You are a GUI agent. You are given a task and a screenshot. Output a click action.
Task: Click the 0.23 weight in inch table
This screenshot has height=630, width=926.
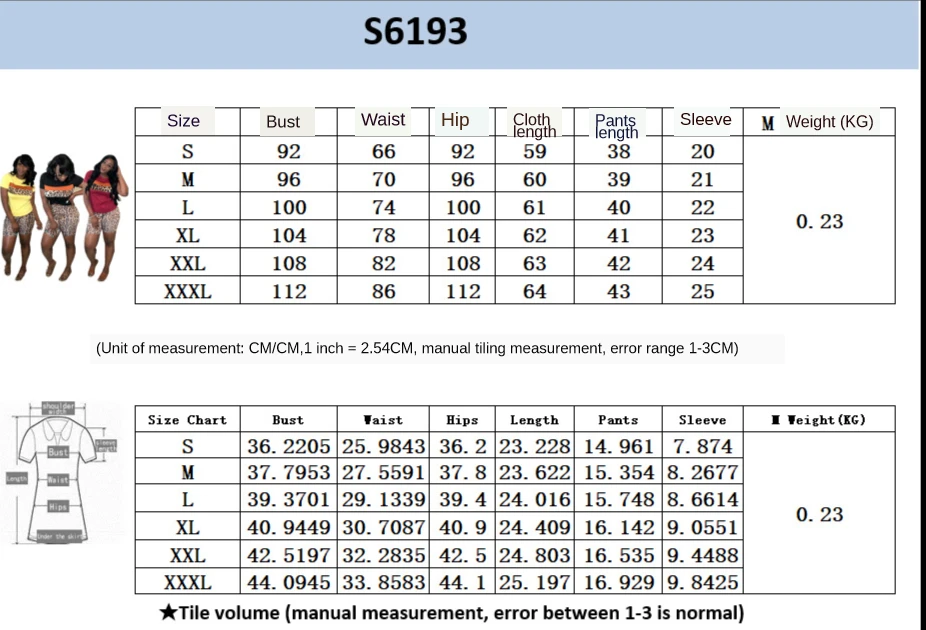(819, 514)
